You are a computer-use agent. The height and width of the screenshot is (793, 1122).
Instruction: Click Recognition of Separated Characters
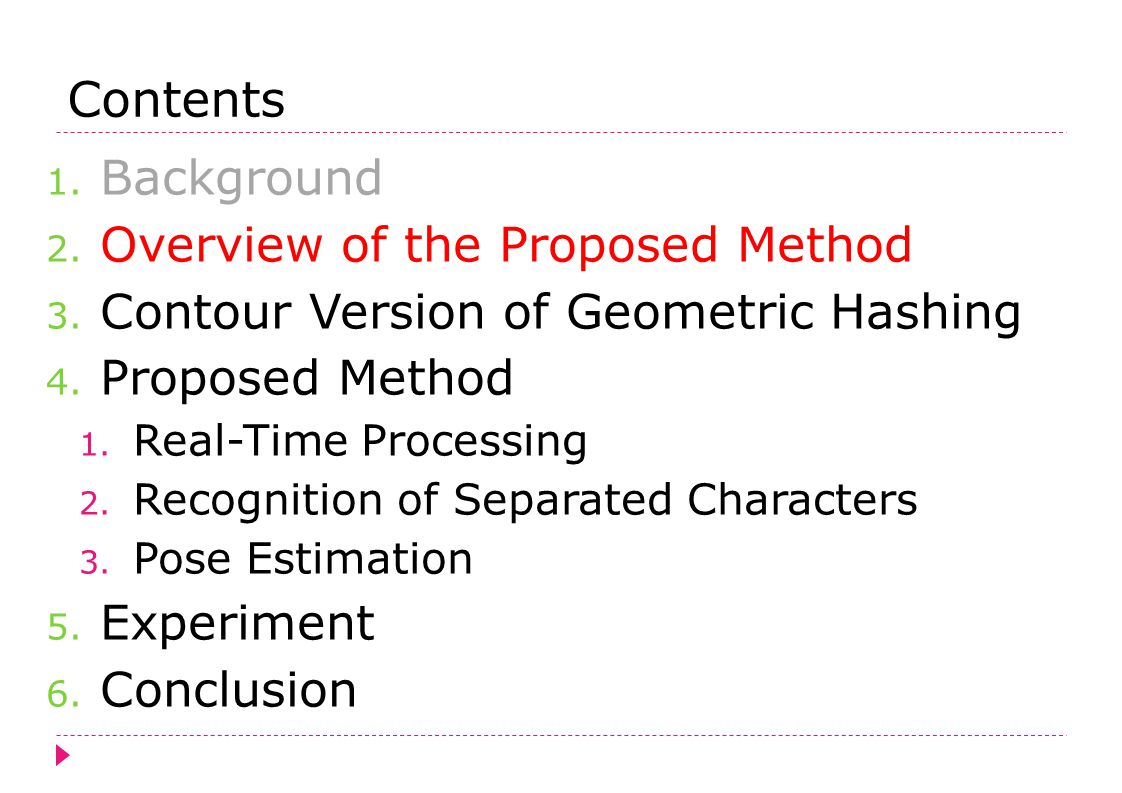click(x=525, y=500)
